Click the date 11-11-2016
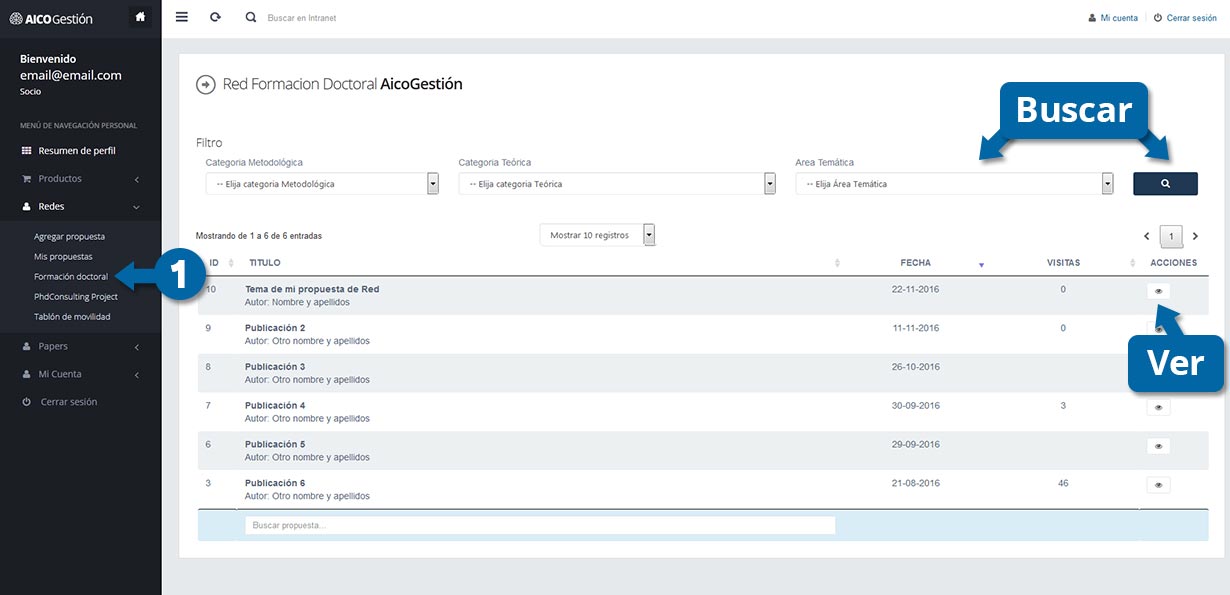Image resolution: width=1230 pixels, height=595 pixels. (916, 328)
